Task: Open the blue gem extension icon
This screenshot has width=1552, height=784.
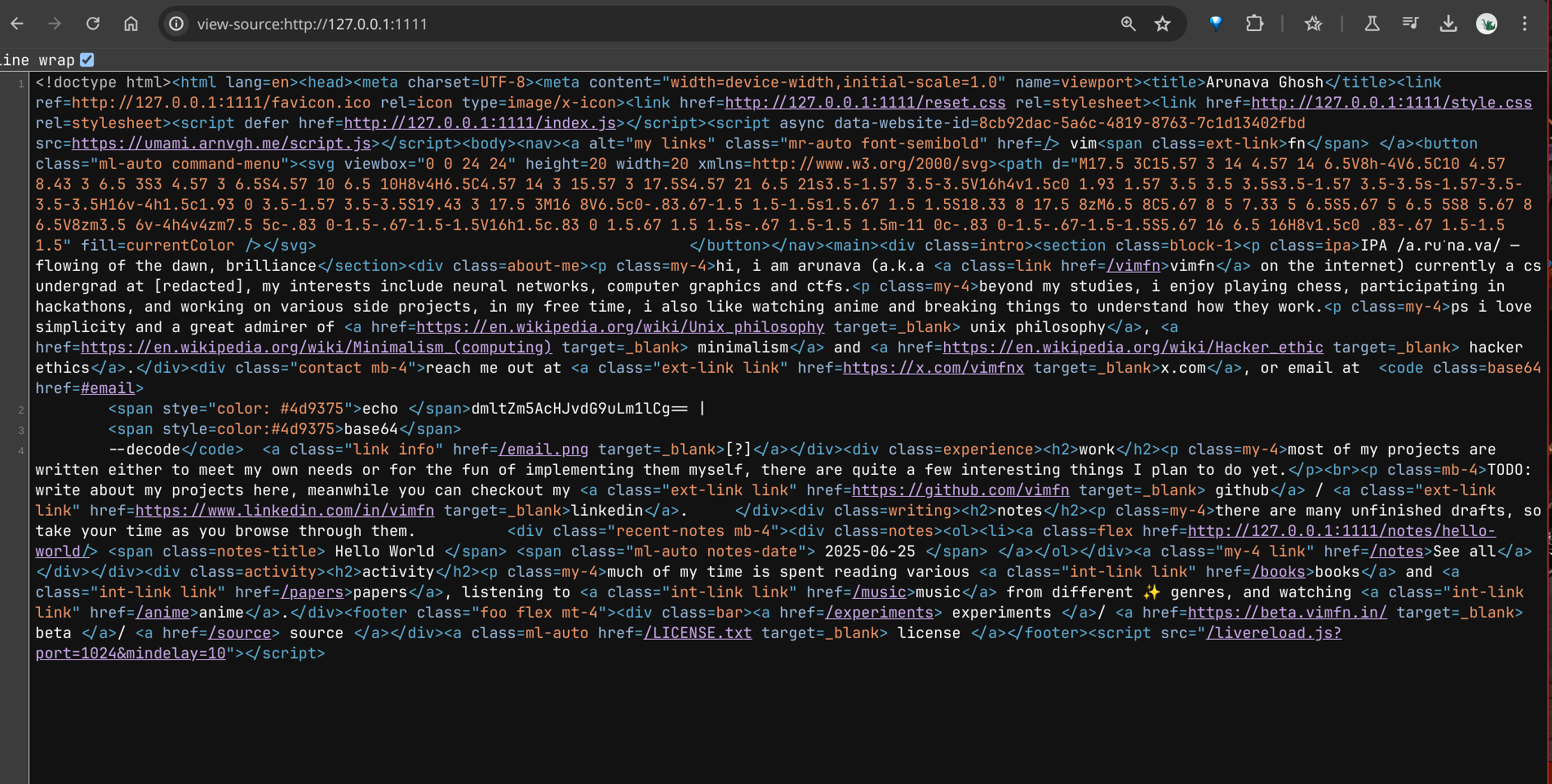Action: (x=1216, y=24)
